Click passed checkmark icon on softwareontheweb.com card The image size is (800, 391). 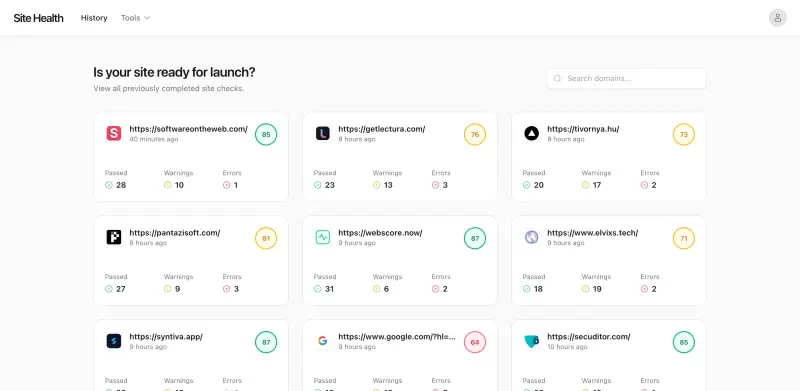click(109, 185)
